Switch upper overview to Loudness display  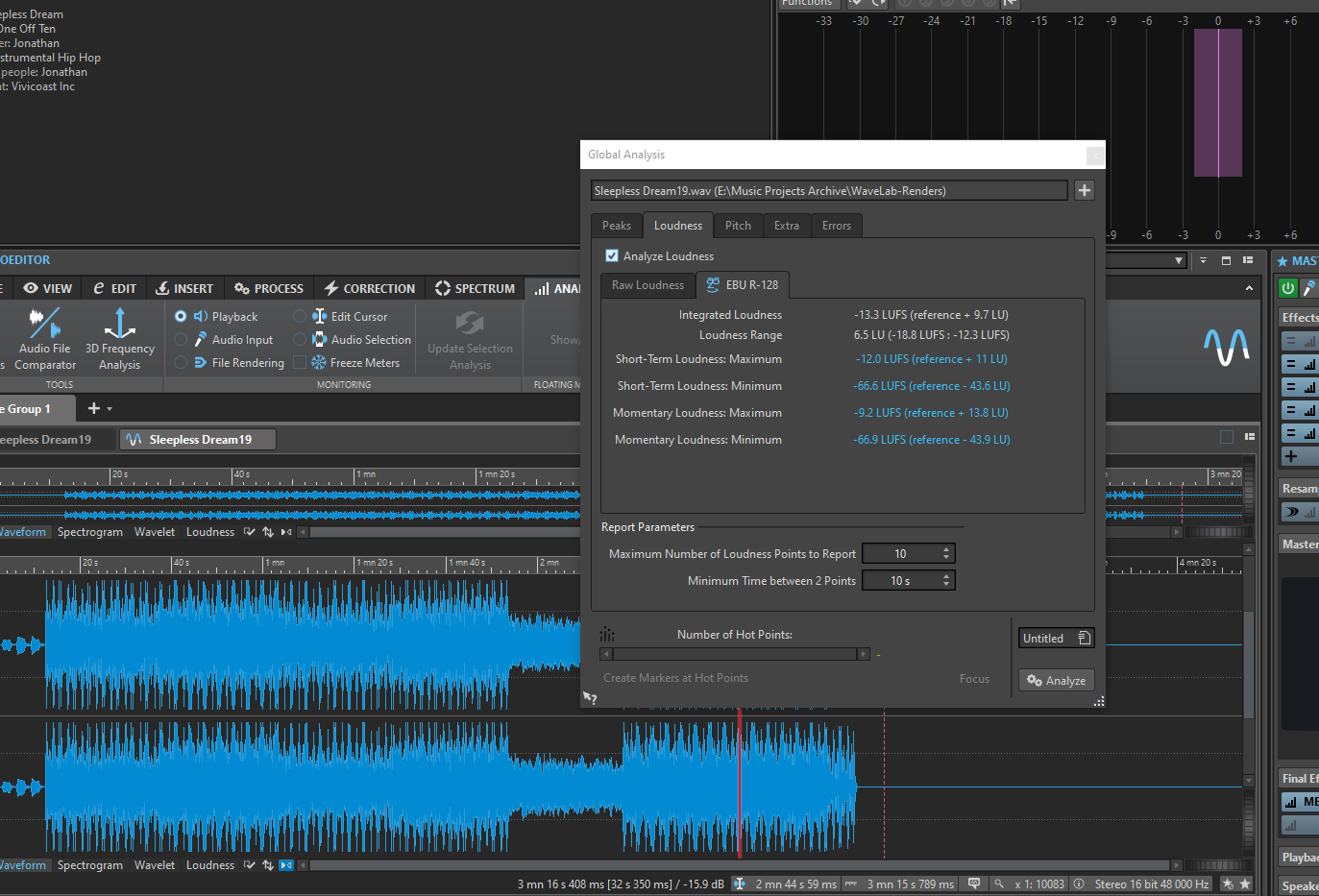tap(210, 532)
